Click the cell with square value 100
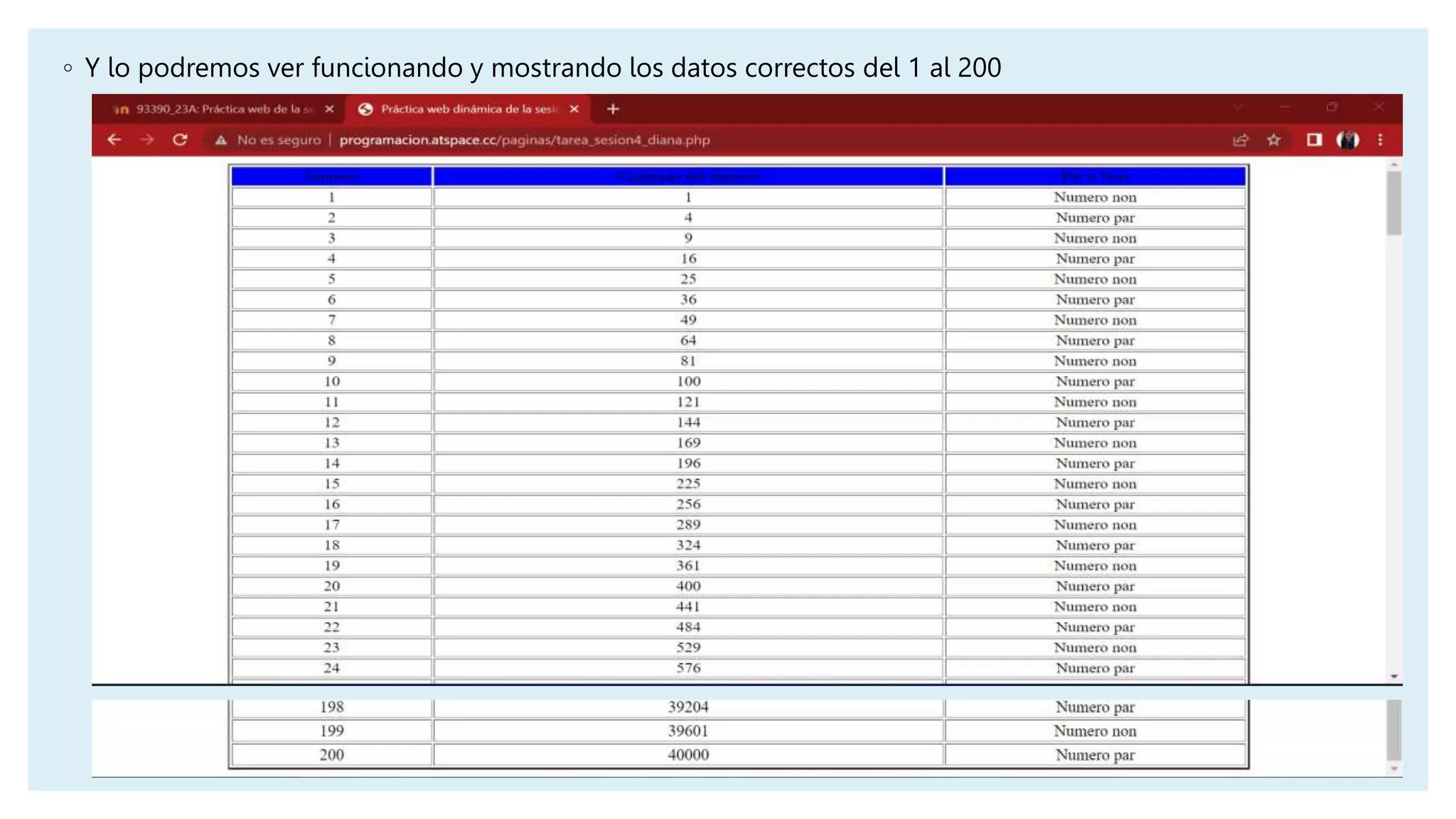 688,382
